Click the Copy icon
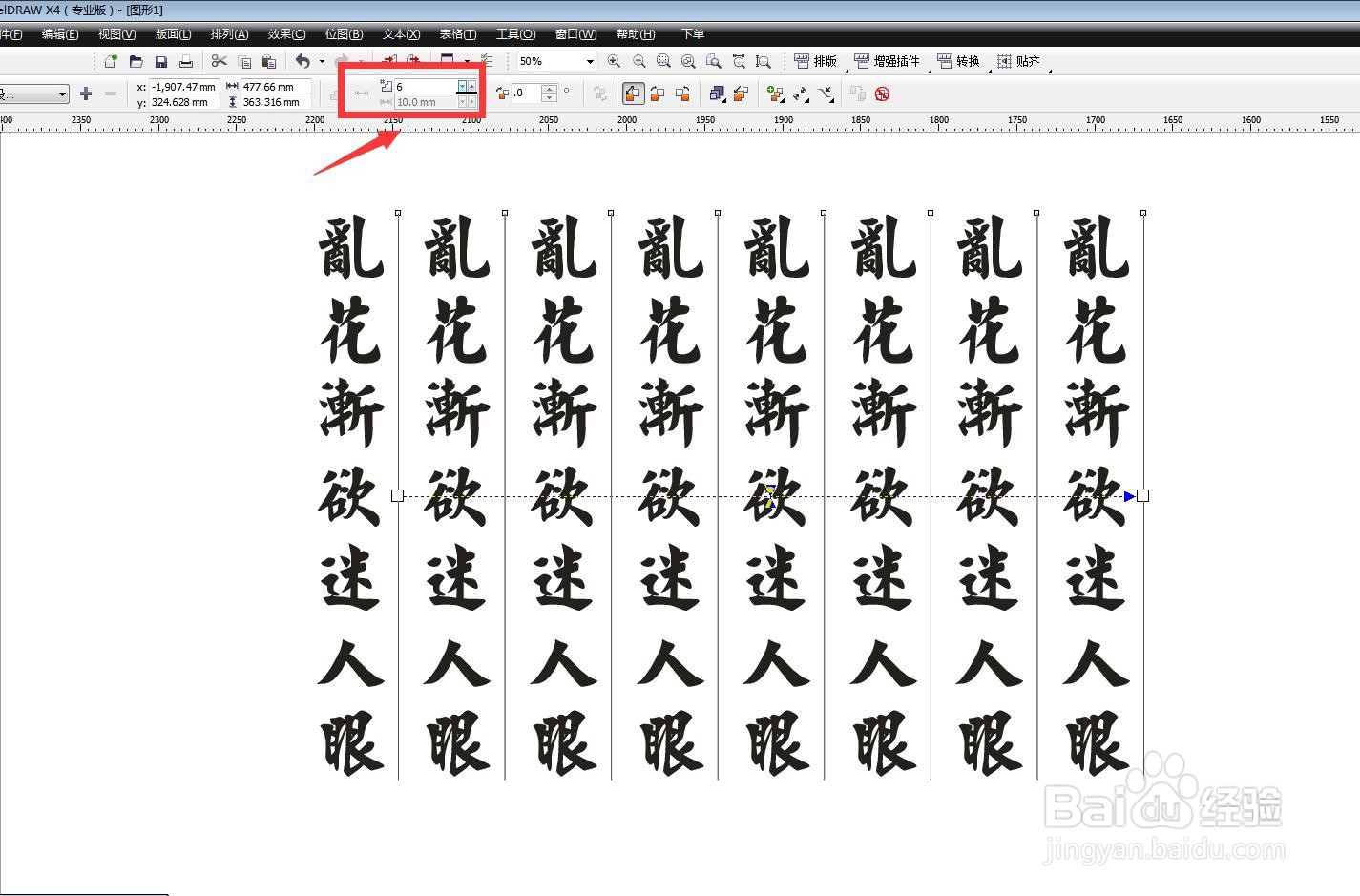The image size is (1360, 896). coord(244,61)
